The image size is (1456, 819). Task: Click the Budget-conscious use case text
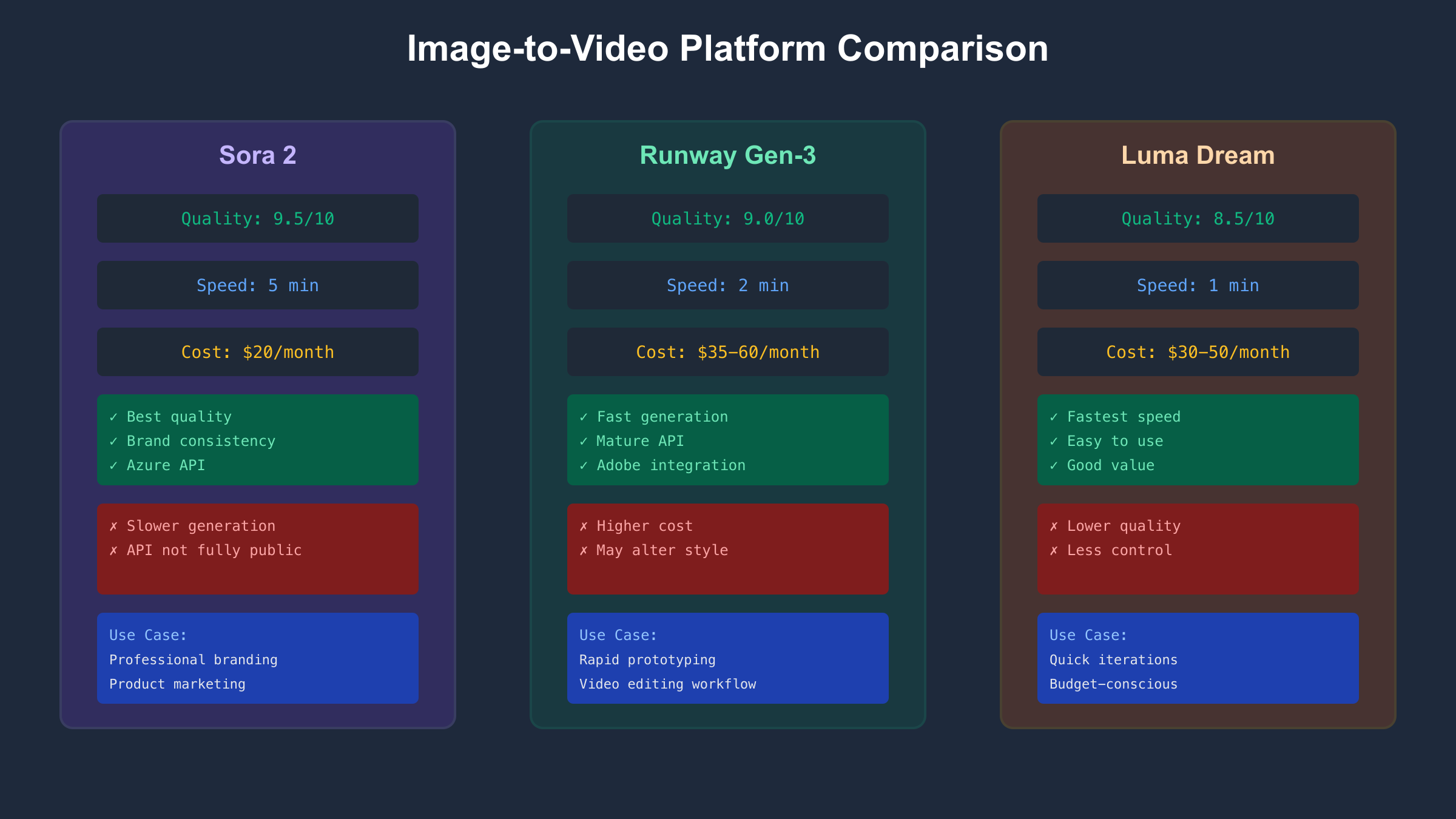click(x=1113, y=684)
